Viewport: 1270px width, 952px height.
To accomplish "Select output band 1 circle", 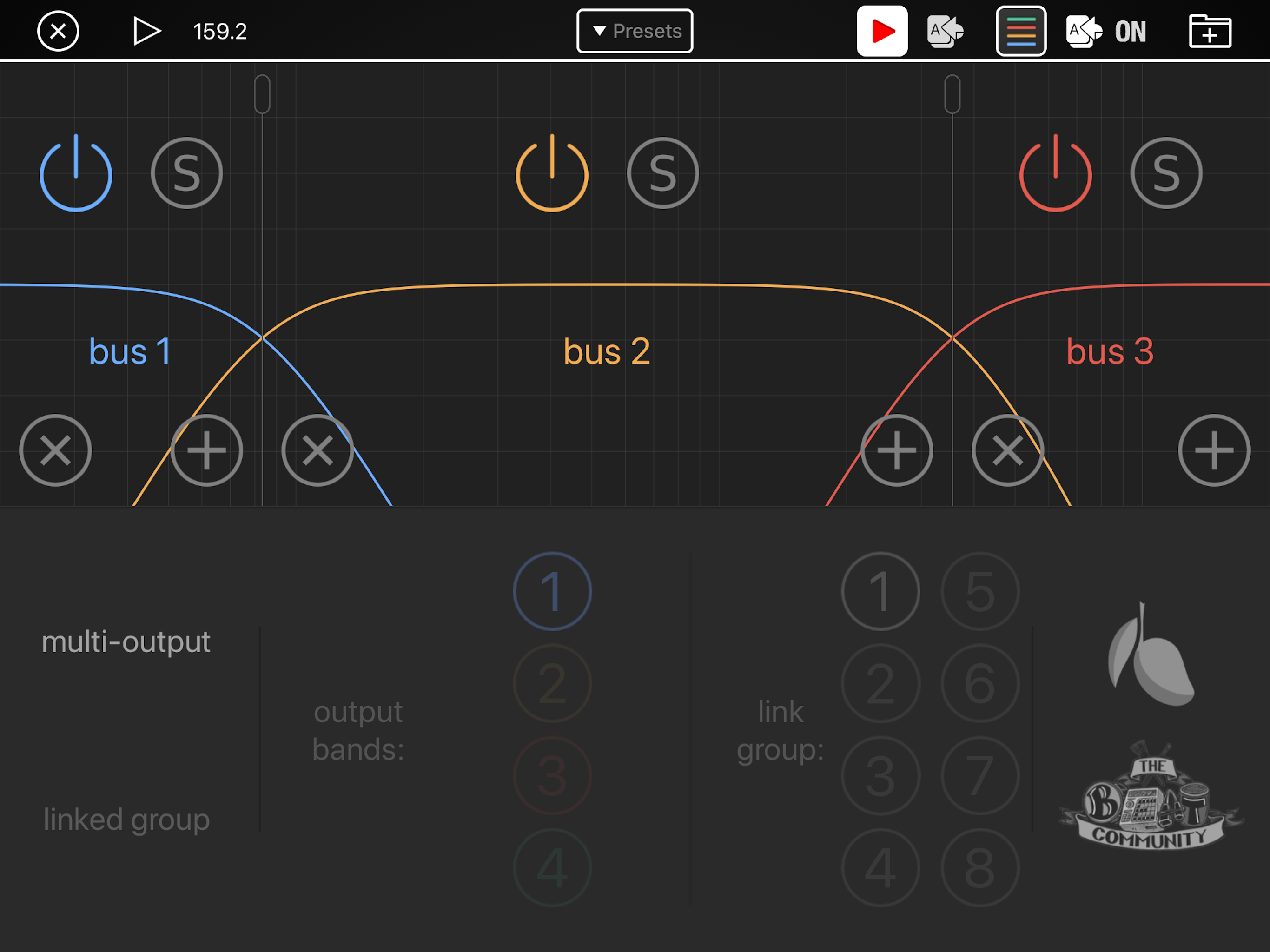I will tap(552, 591).
